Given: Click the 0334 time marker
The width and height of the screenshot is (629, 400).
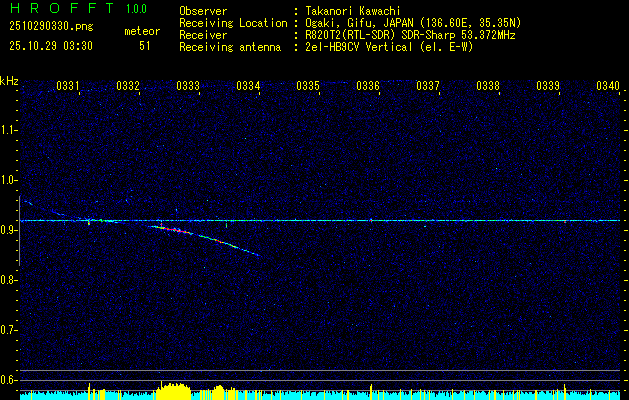Looking at the screenshot, I should (x=248, y=86).
